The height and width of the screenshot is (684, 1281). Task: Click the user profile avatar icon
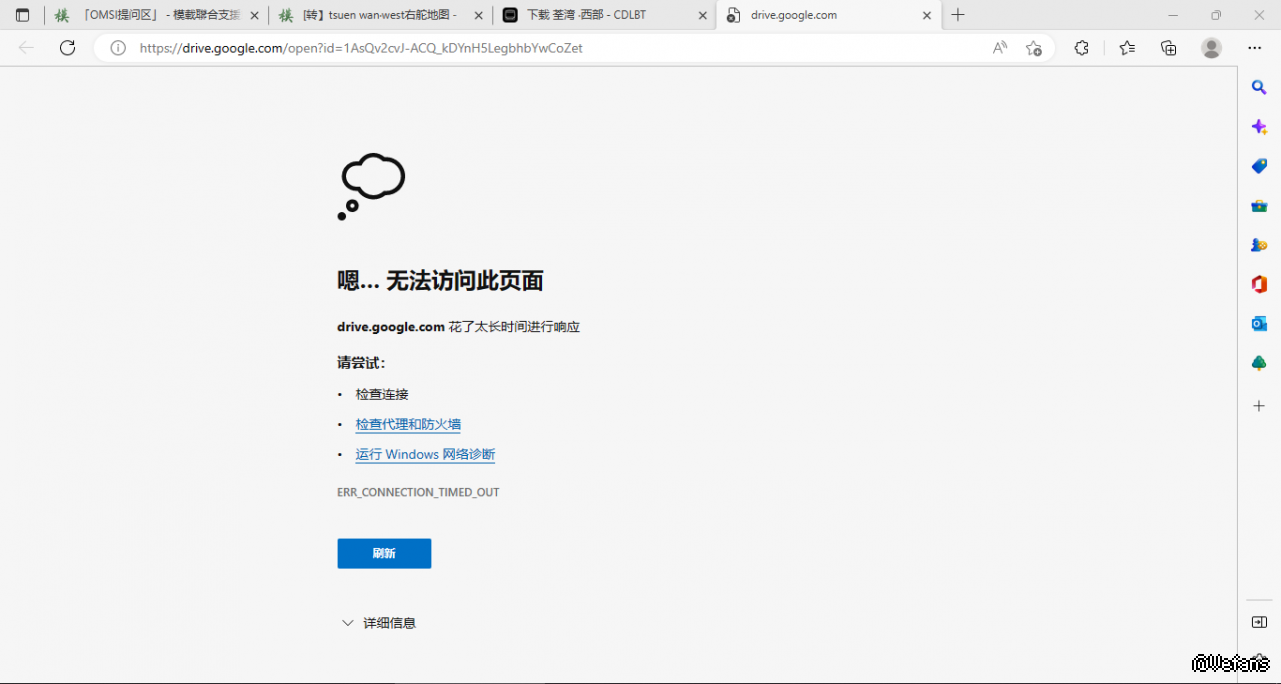[x=1211, y=48]
